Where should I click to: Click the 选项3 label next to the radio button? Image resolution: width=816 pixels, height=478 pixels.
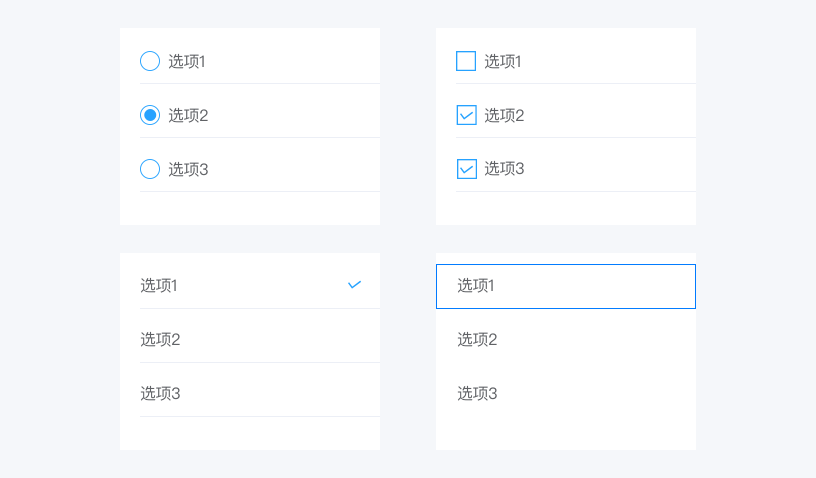click(188, 169)
